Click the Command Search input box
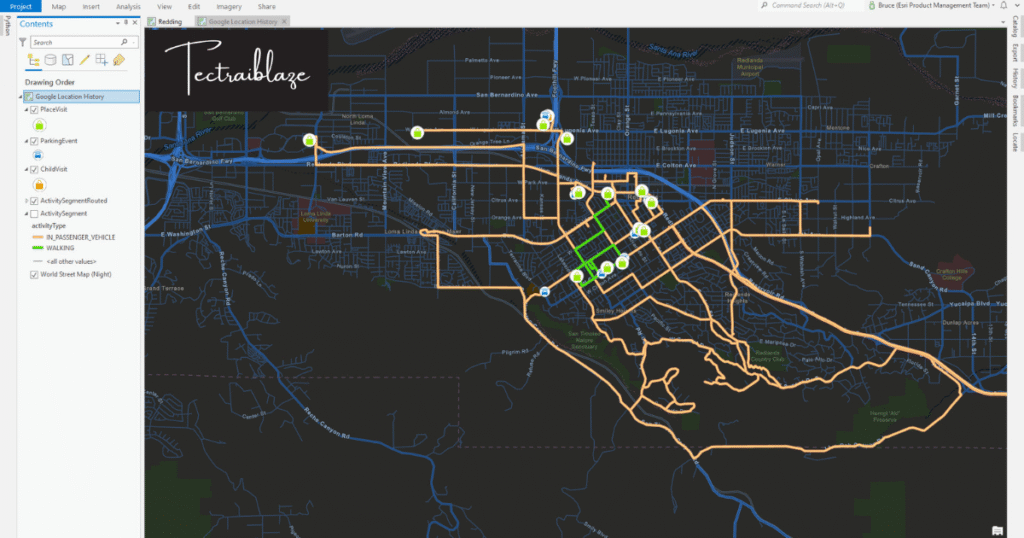The height and width of the screenshot is (538, 1024). (x=813, y=5)
